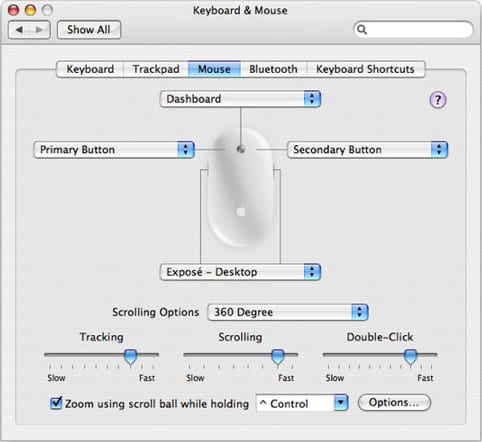
Task: Click the search magnifier icon
Action: pos(362,30)
